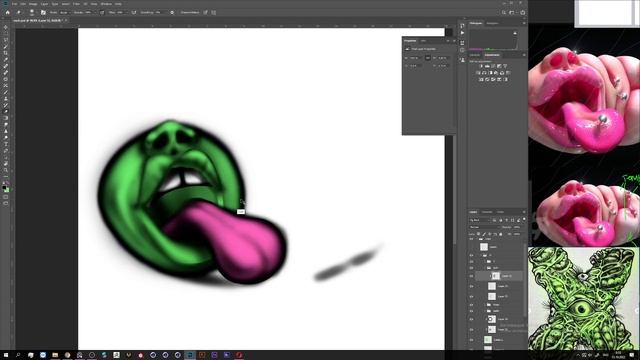Click the green X monster reference image
The height and width of the screenshot is (360, 640).
[x=582, y=298]
